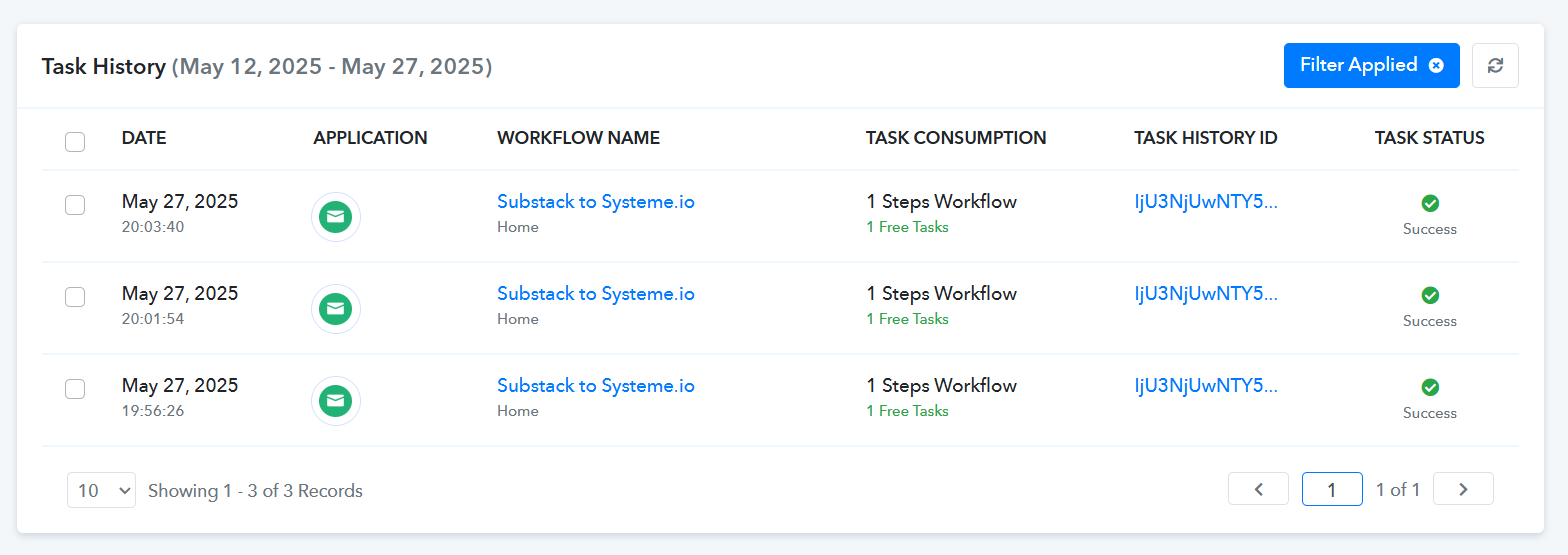The width and height of the screenshot is (1568, 555).
Task: Click '1 Free Tasks' in 20:03:40 row
Action: point(907,227)
